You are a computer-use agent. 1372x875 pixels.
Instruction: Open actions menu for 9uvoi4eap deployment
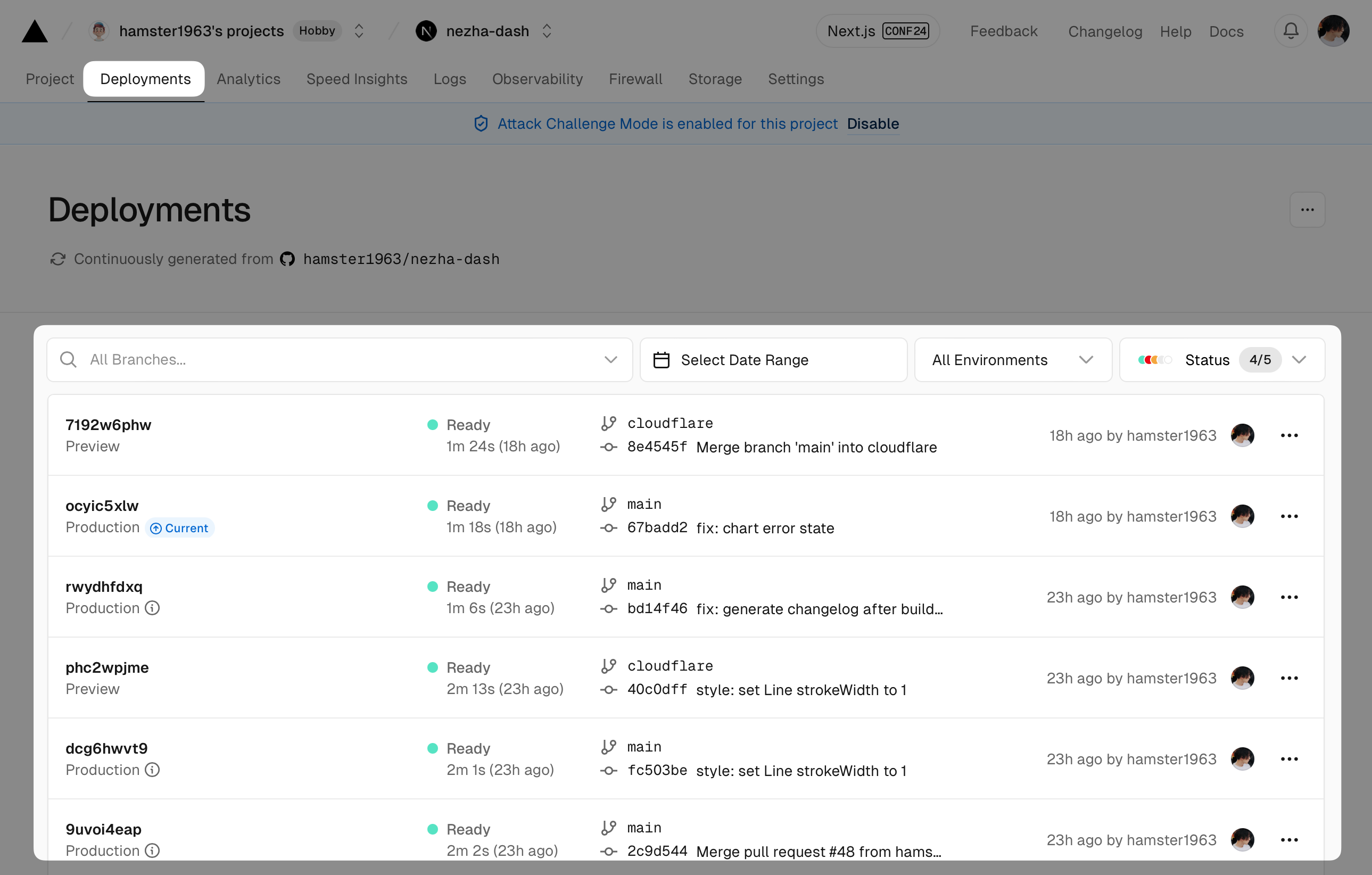1289,840
